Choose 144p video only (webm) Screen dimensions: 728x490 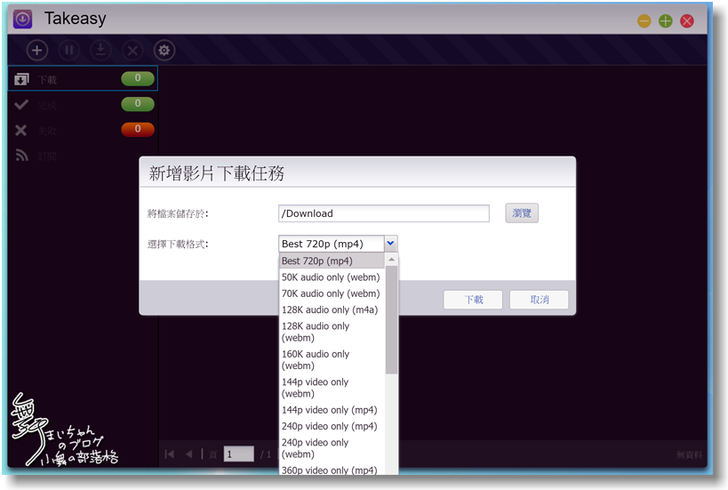[332, 387]
